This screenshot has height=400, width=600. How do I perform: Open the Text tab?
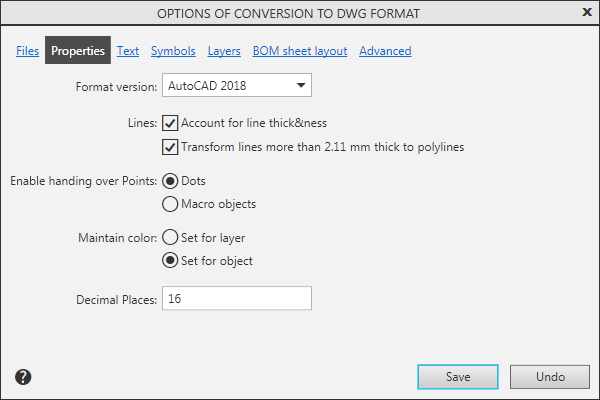(x=128, y=51)
